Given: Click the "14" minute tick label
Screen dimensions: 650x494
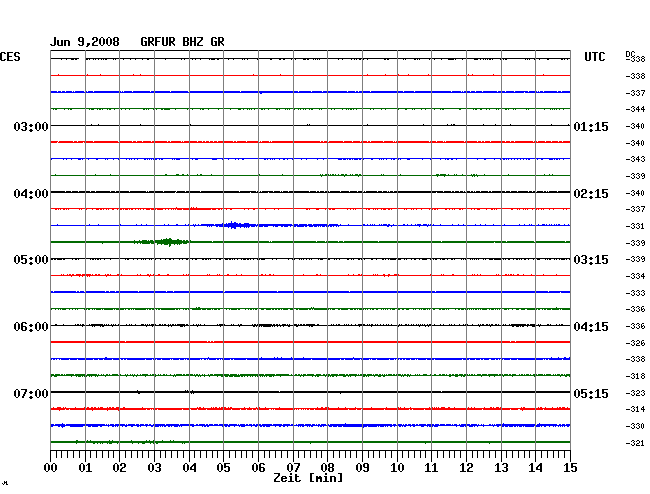Looking at the screenshot, I should coord(535,468).
